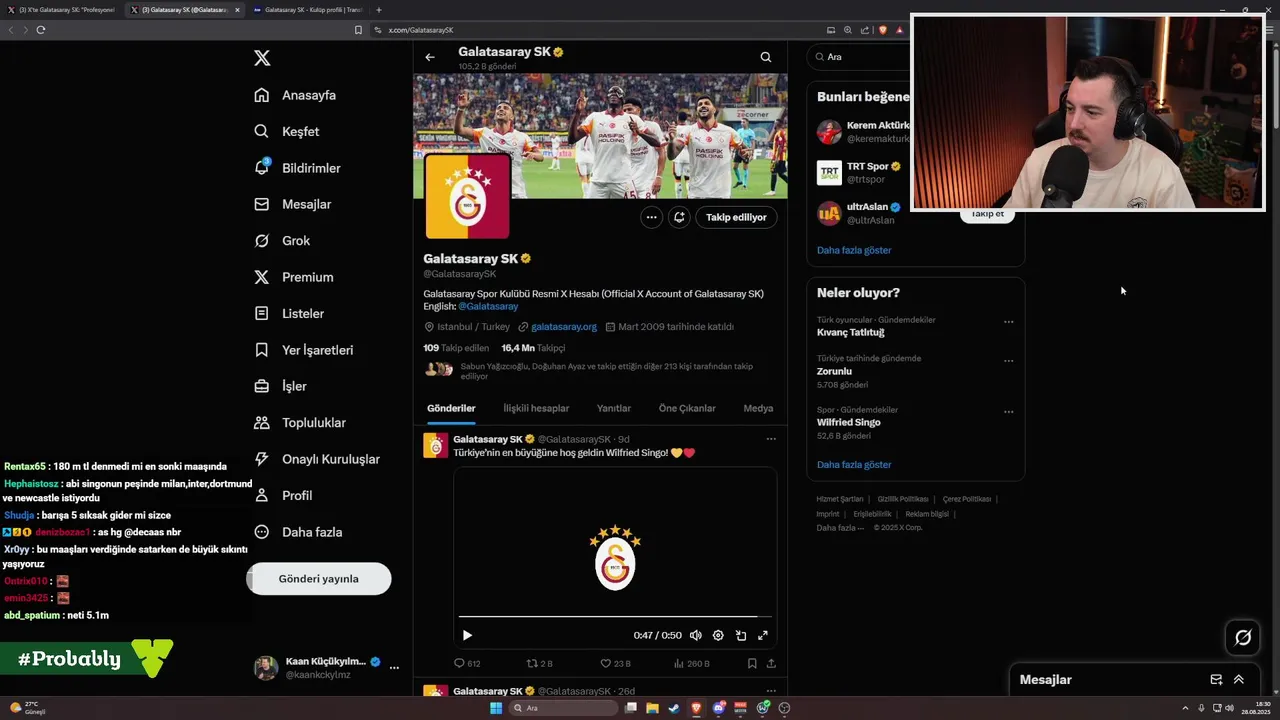Switch to İlişkili hesaplar tab

536,408
